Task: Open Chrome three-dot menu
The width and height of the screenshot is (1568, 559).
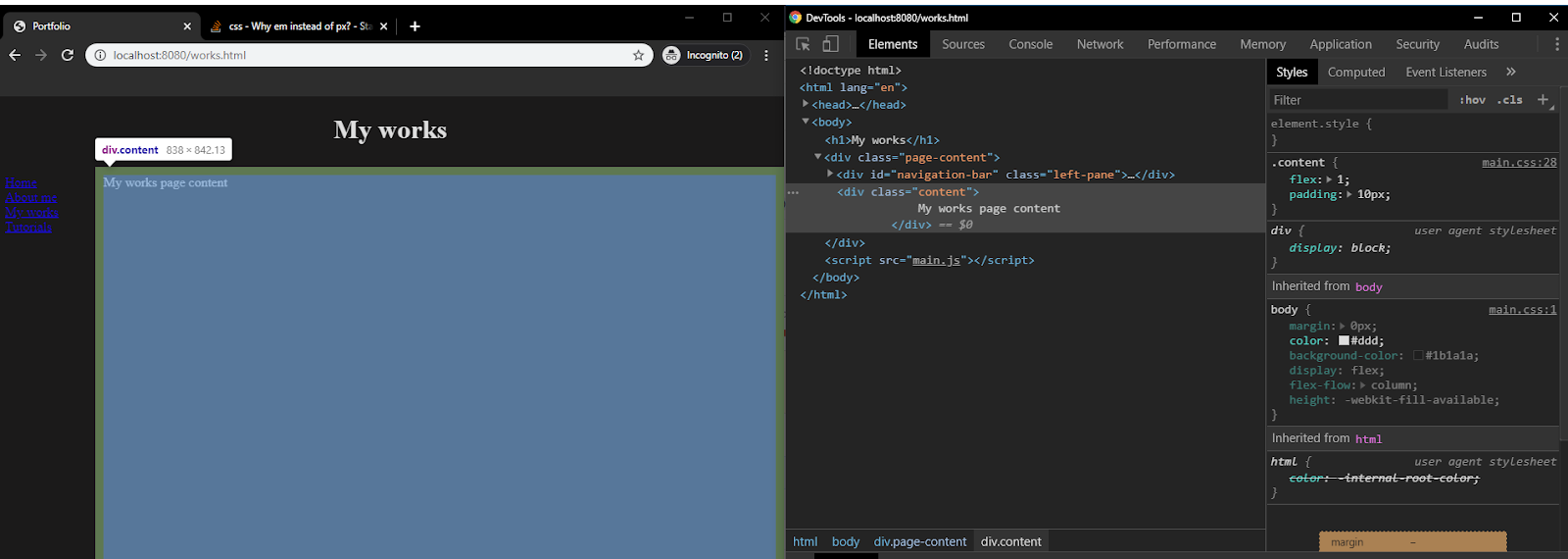Action: click(766, 55)
